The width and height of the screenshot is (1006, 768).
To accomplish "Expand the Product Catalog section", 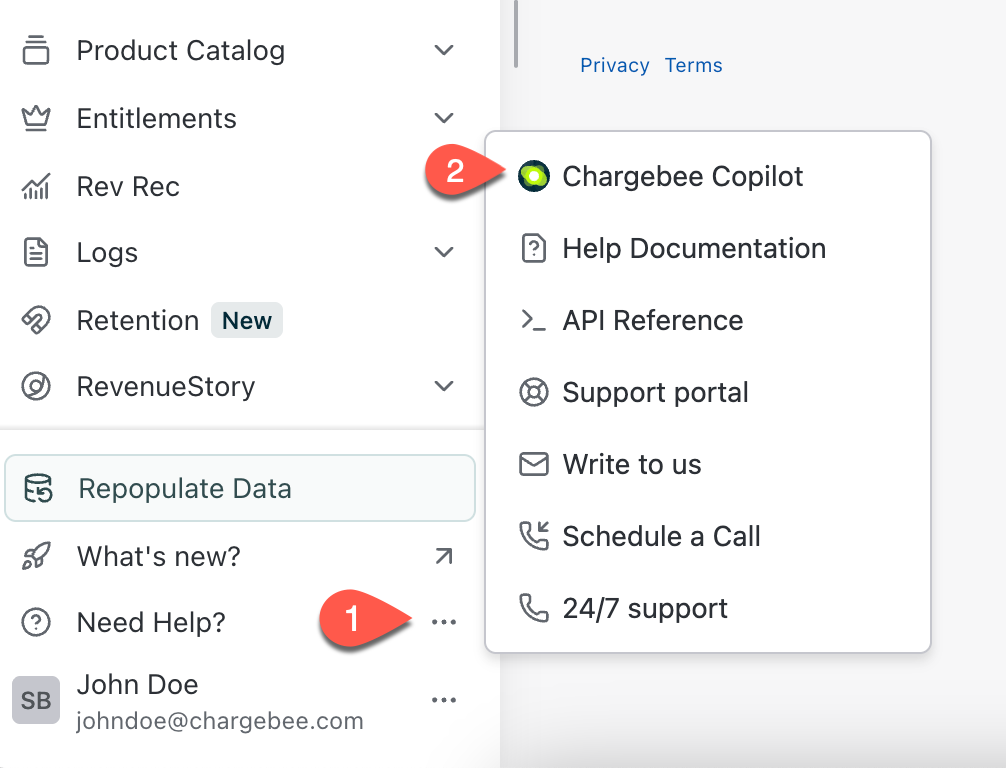I will point(443,50).
